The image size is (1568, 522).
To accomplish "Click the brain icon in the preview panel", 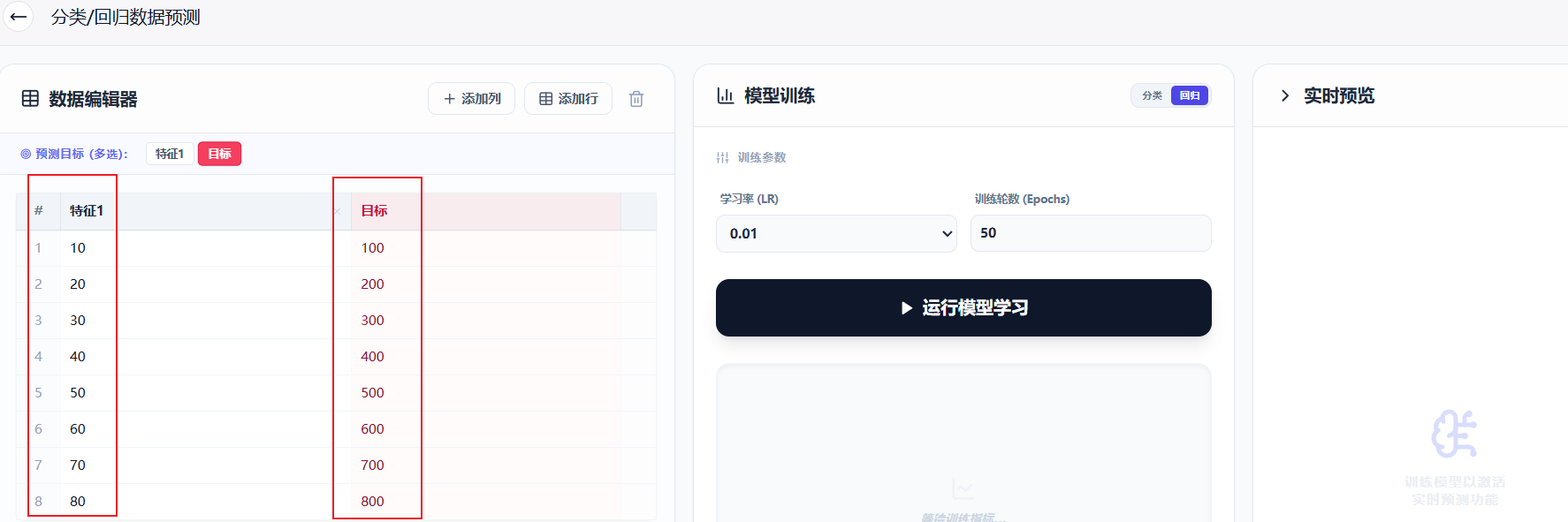I will [1454, 434].
